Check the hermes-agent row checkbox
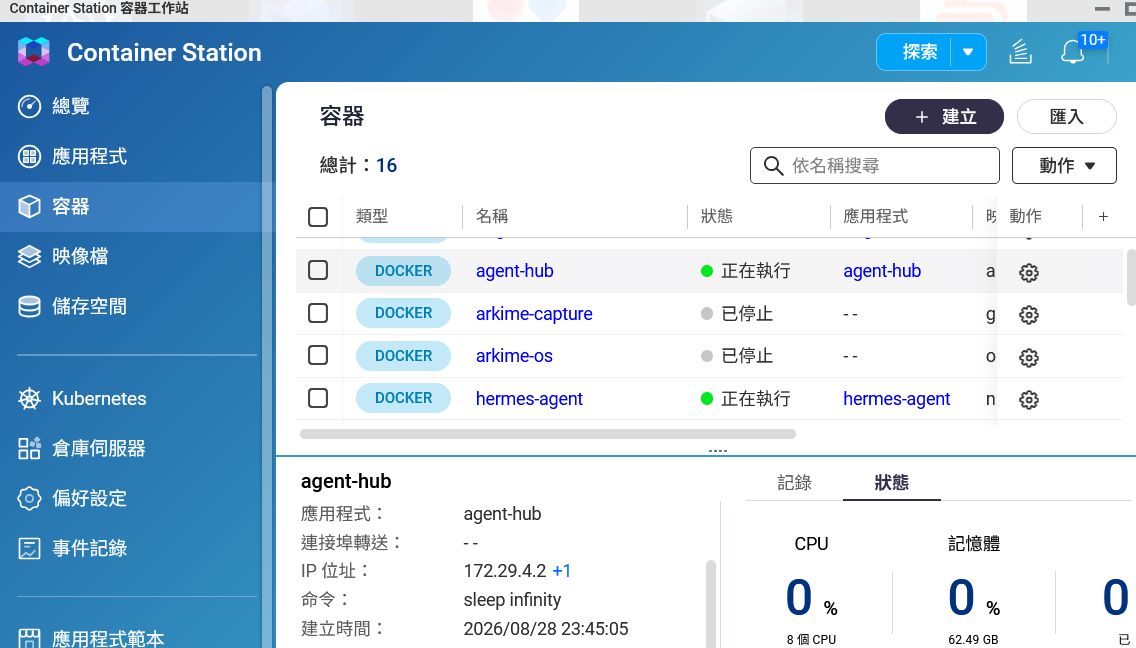This screenshot has width=1136, height=648. [318, 398]
